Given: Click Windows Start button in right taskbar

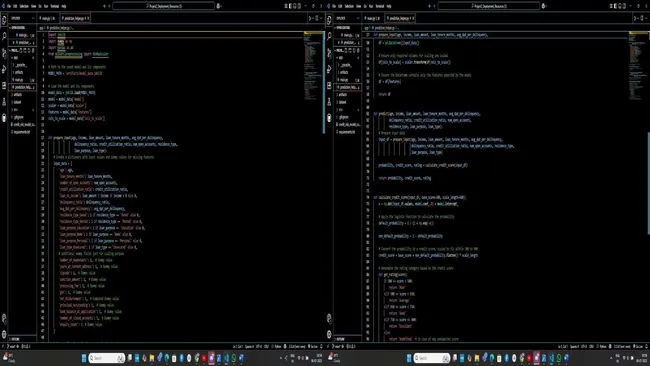Looking at the screenshot, I should coord(409,358).
